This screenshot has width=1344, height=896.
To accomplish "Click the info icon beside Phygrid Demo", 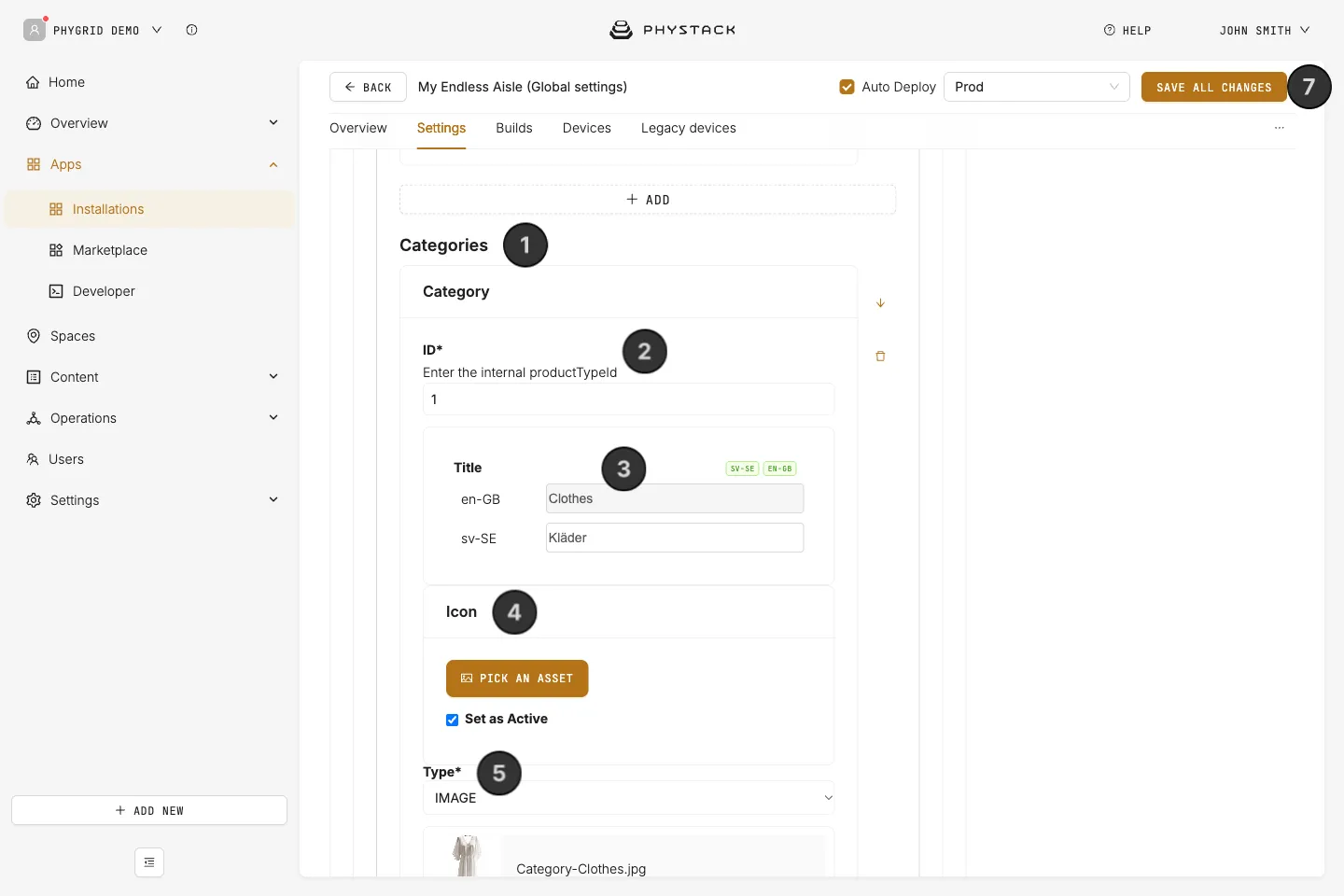I will [191, 30].
